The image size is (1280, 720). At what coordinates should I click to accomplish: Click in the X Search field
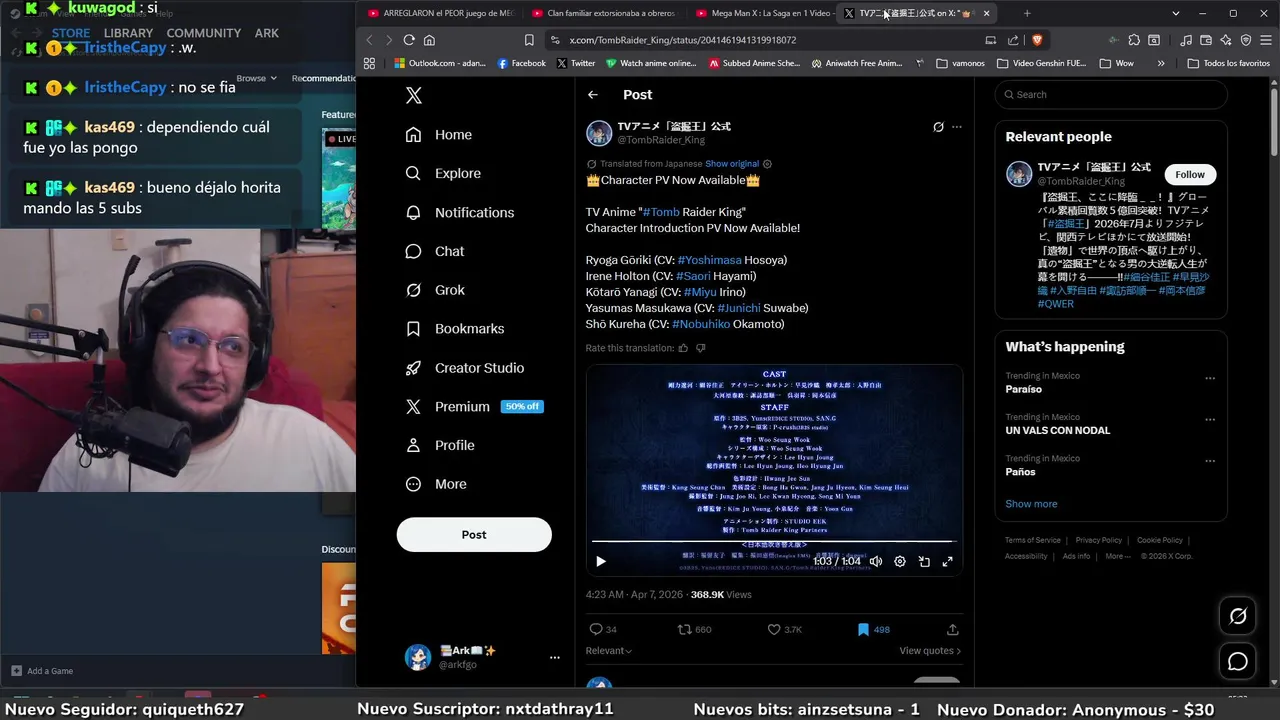click(x=1111, y=95)
